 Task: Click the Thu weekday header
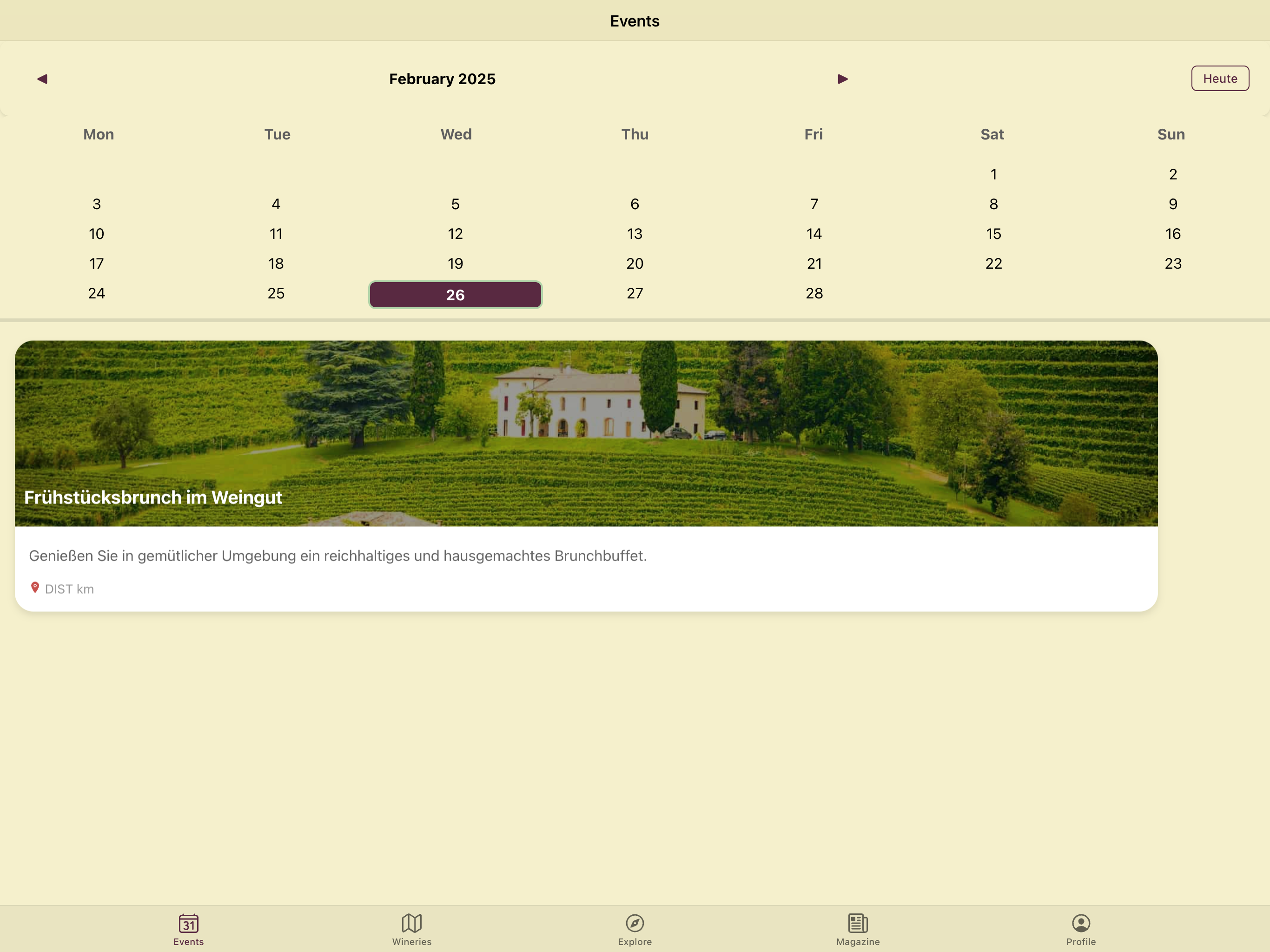[x=635, y=134]
